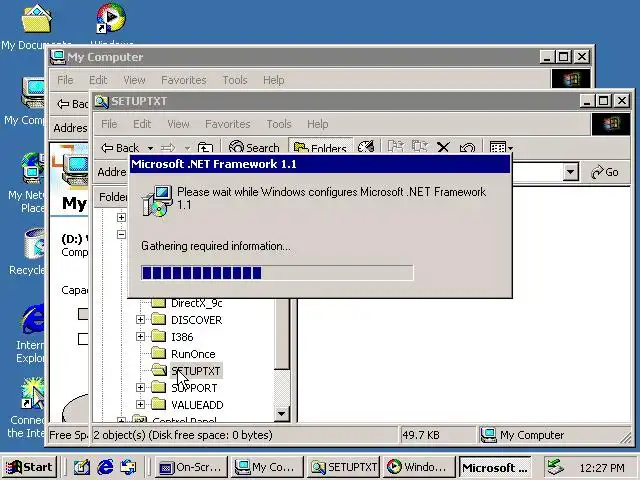Open the Start menu
Screen dimensions: 640x480
(29, 467)
